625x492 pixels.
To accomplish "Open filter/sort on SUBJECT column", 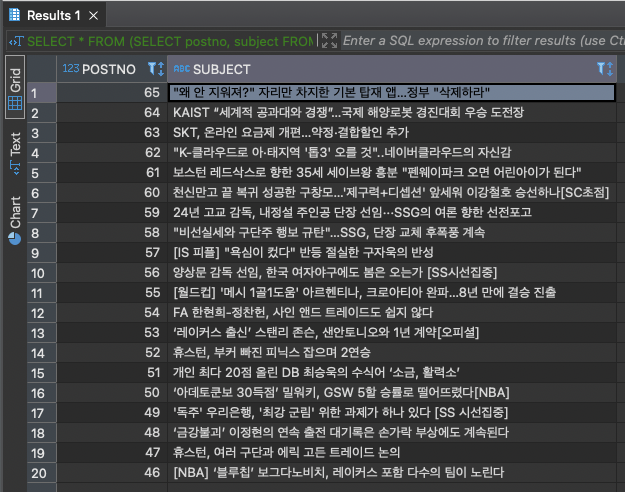I will (605, 69).
